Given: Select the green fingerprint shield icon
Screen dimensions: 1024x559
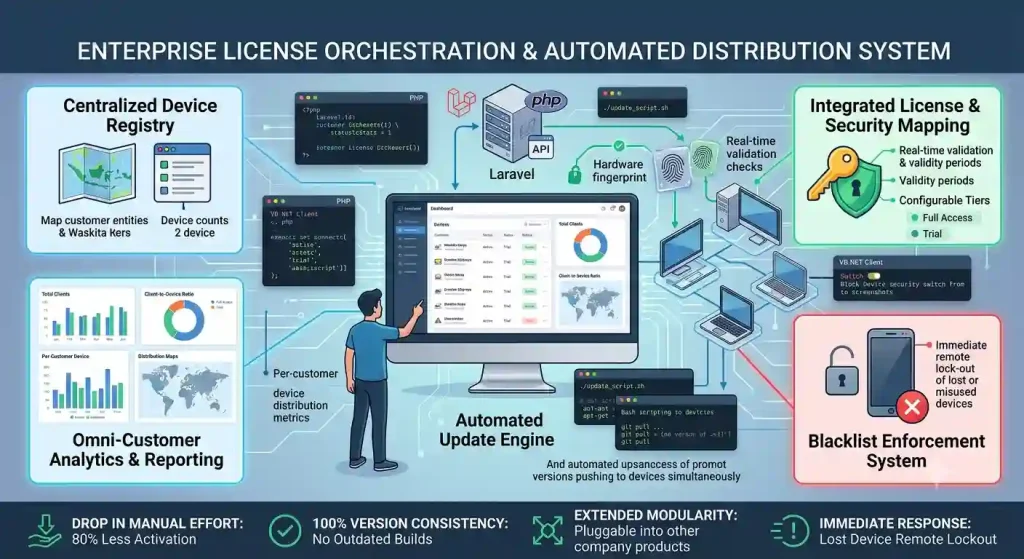Looking at the screenshot, I should click(x=703, y=159).
